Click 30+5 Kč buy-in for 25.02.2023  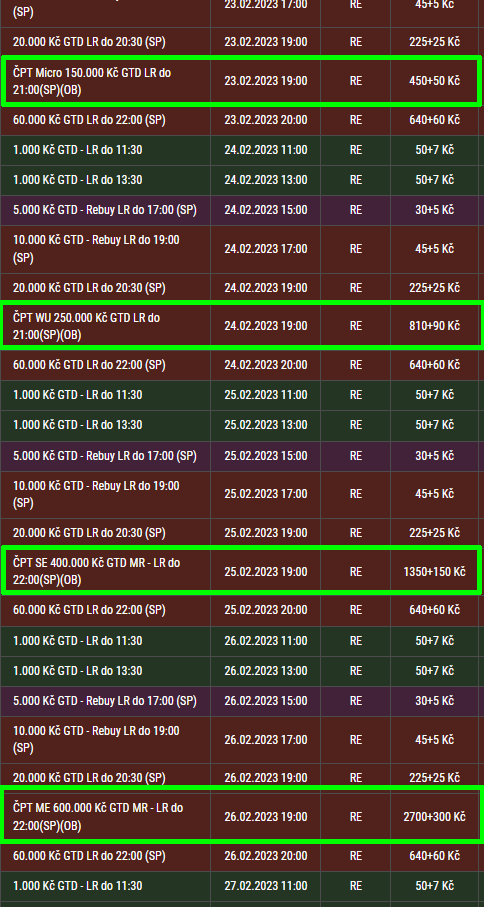[x=434, y=456]
